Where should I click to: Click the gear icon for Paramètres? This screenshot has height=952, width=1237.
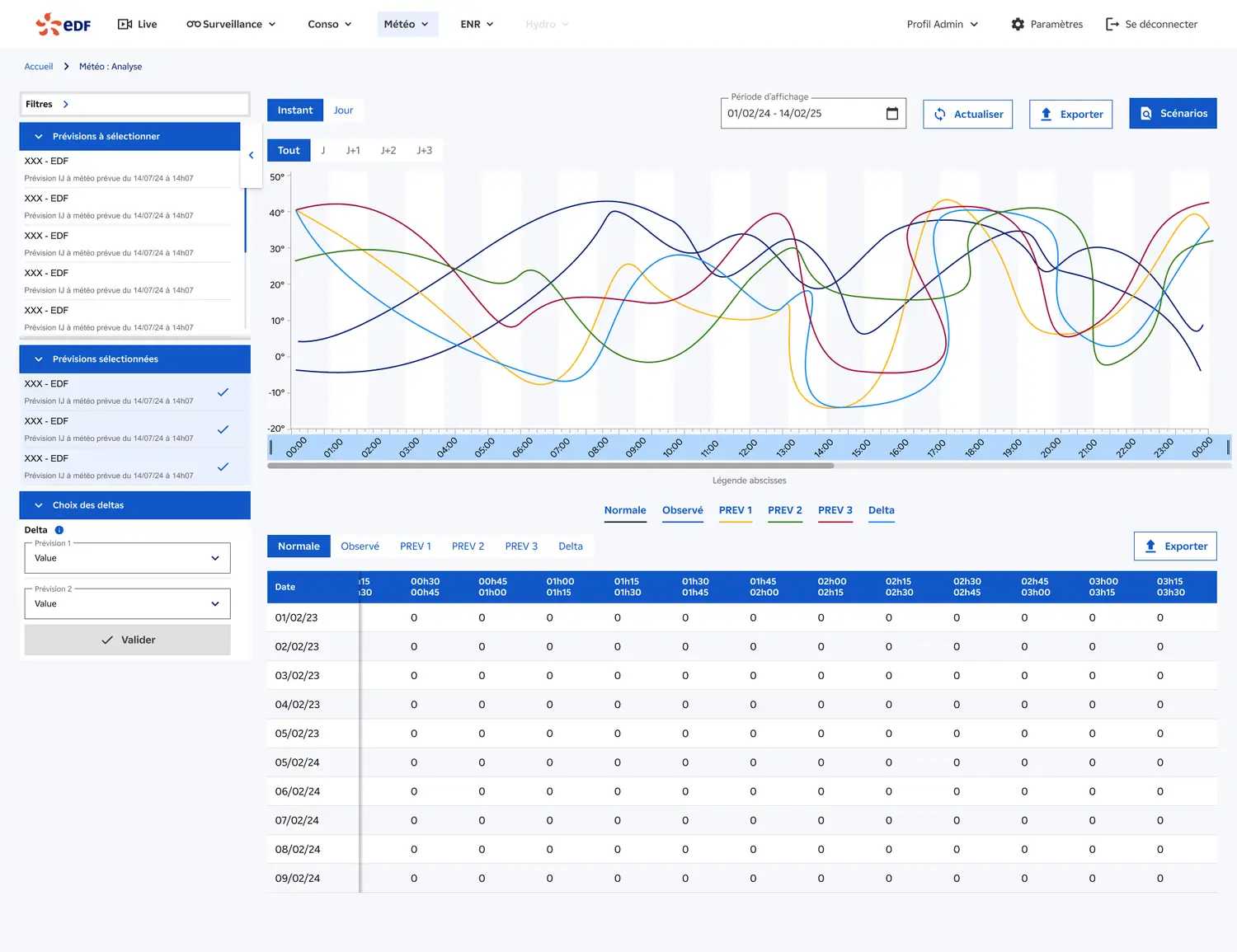point(1018,25)
